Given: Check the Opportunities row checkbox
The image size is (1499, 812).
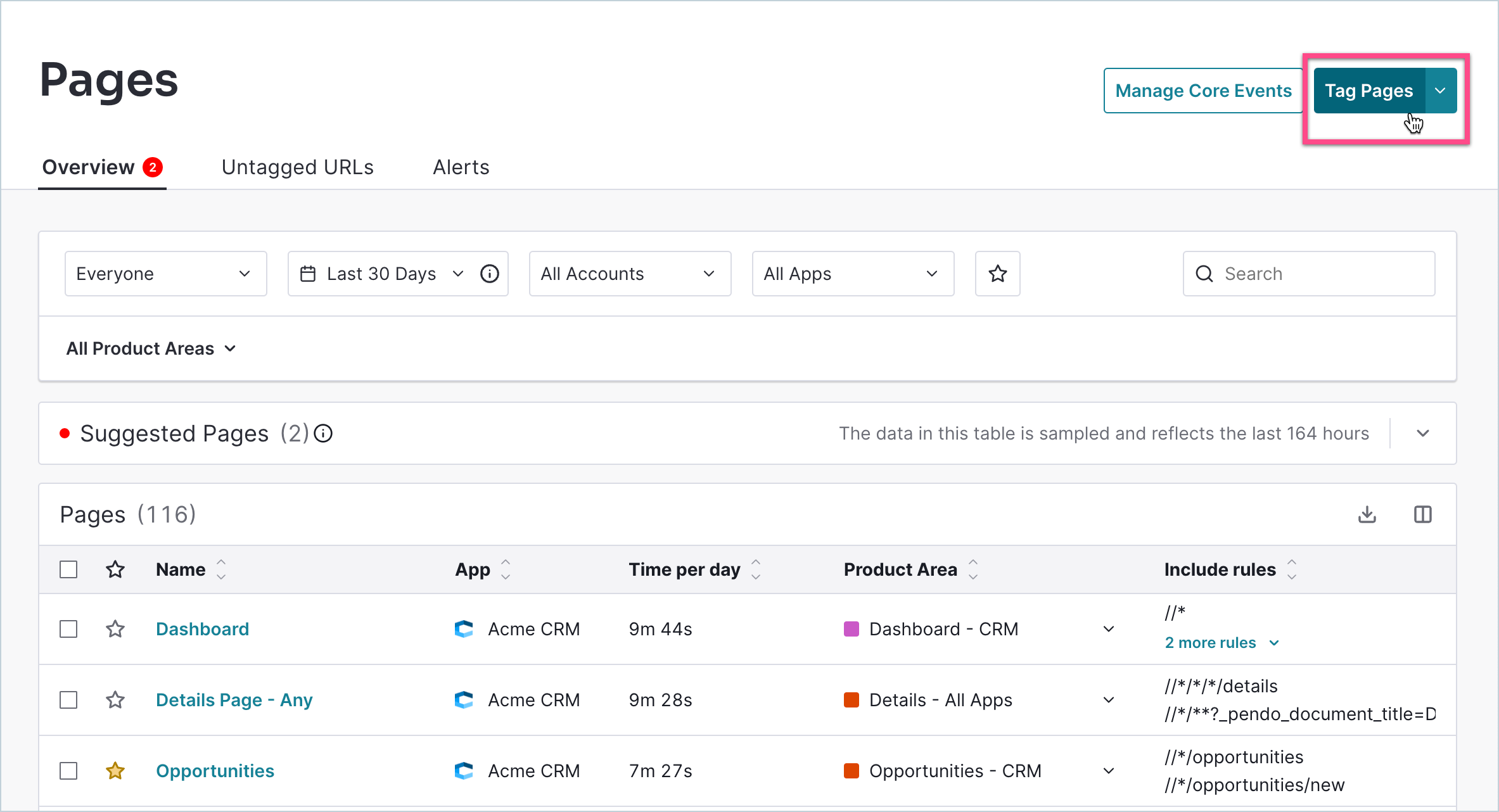Looking at the screenshot, I should tap(68, 771).
